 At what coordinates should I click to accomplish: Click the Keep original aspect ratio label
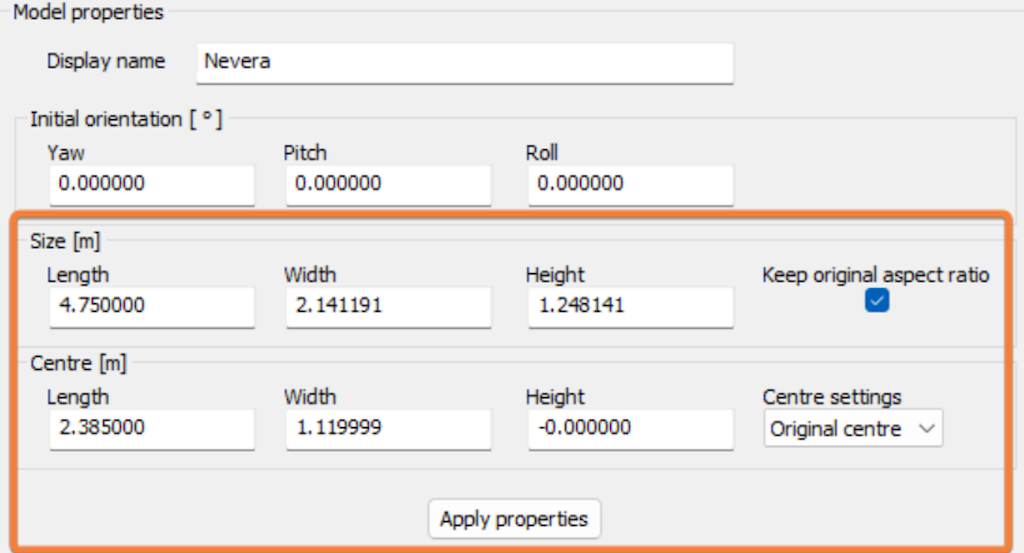(875, 275)
